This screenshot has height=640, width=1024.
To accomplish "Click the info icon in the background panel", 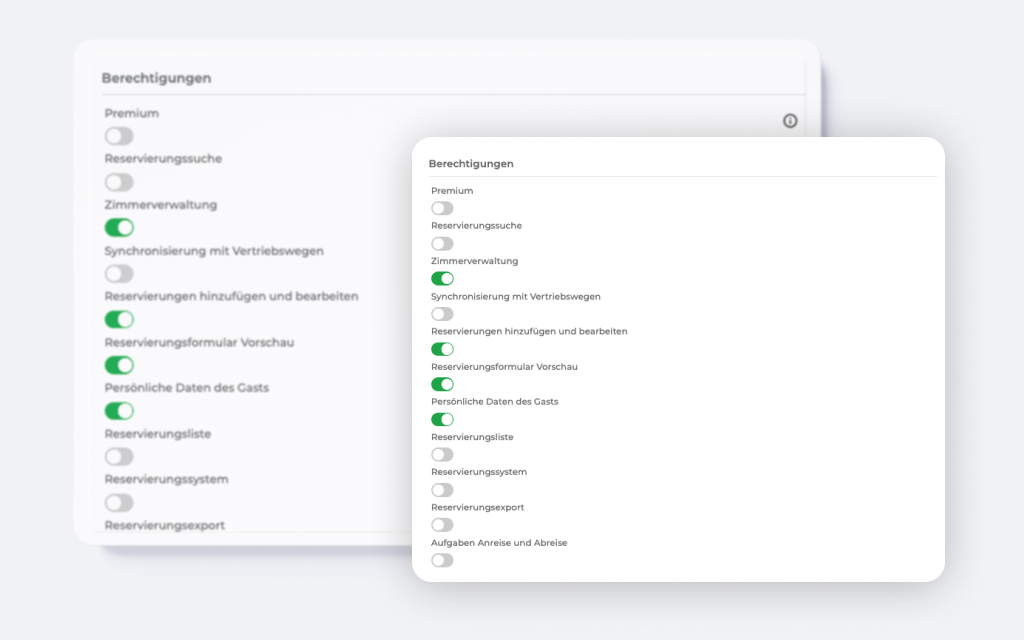I will pos(790,121).
